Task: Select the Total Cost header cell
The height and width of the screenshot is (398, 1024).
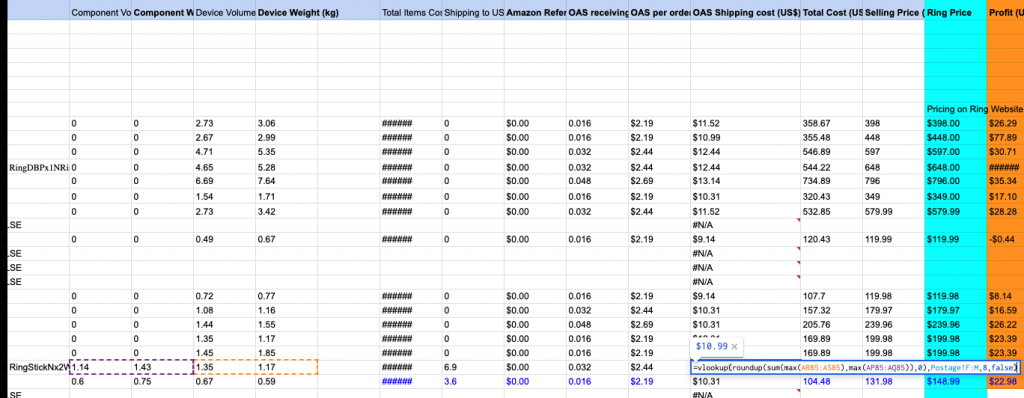Action: tap(831, 12)
